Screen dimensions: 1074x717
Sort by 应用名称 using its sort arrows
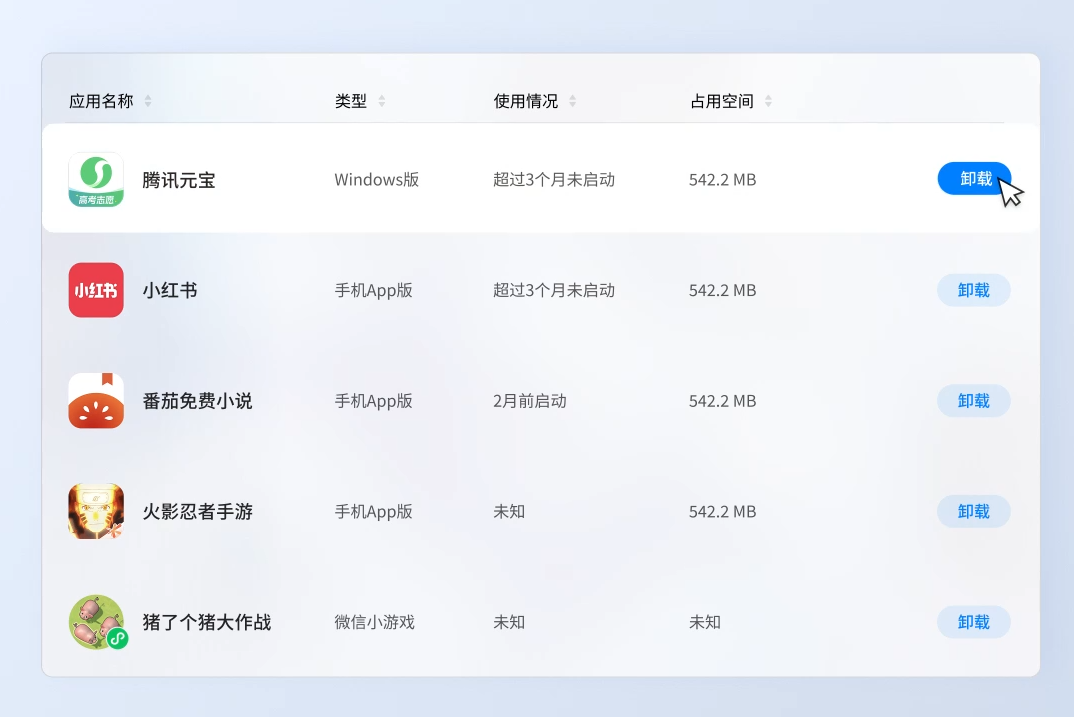pyautogui.click(x=148, y=101)
